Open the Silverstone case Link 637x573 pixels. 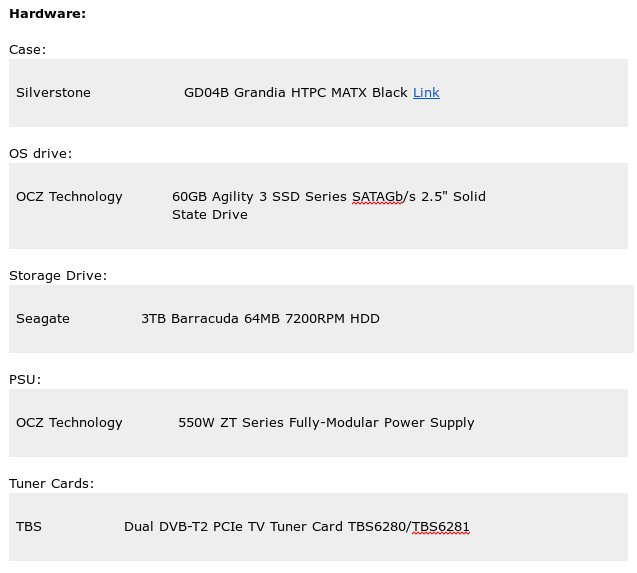click(x=426, y=93)
